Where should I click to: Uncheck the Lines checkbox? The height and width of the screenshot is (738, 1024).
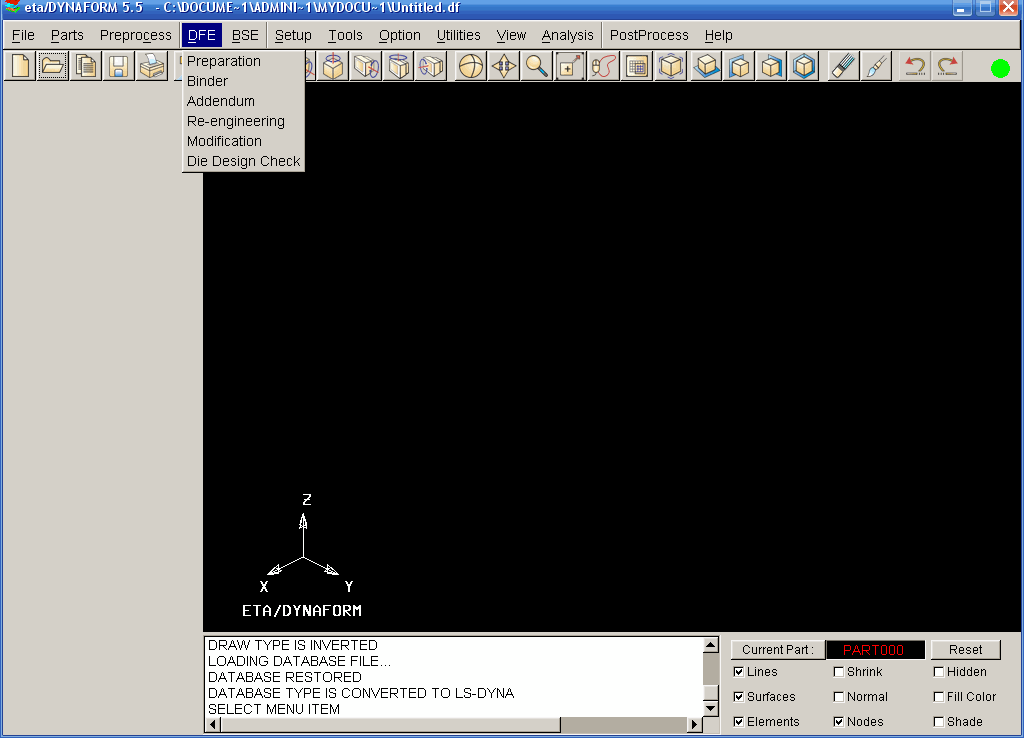(739, 672)
